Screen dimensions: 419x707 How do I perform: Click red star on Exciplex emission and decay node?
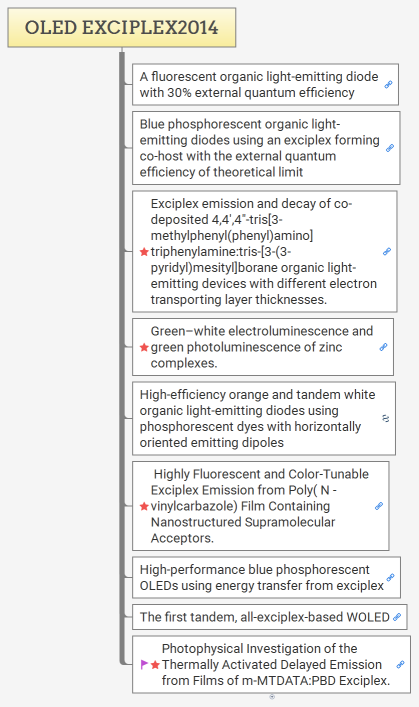click(x=144, y=252)
